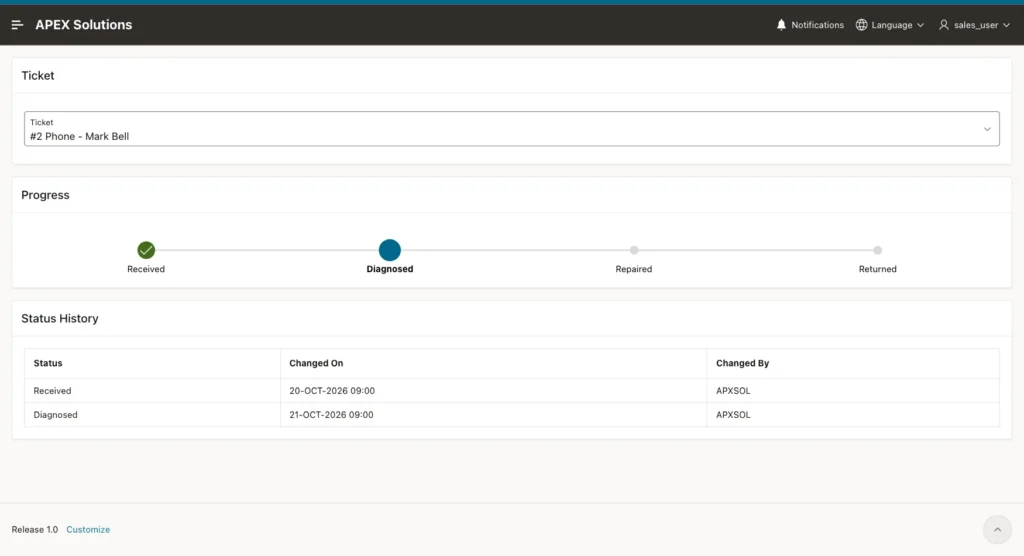
Task: Click the APEX Solutions app title
Action: 84,25
